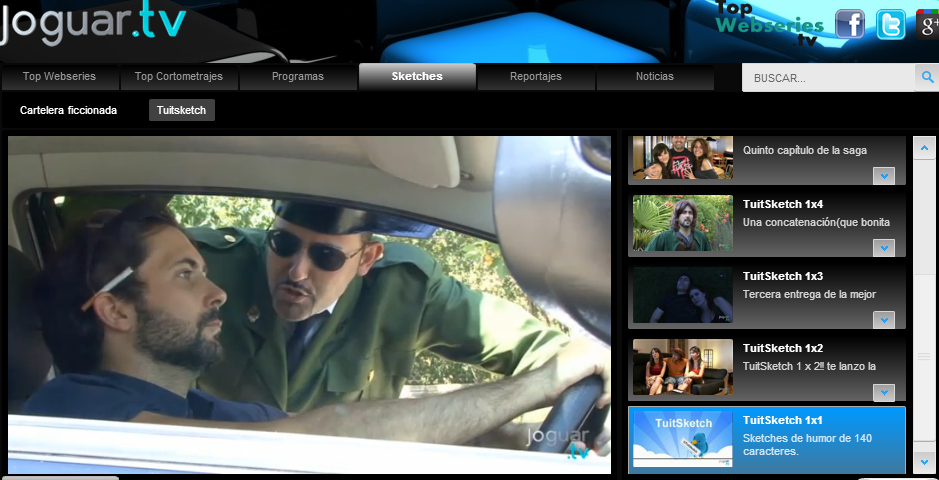Expand the TuitSketch 1x2 description arrow
The height and width of the screenshot is (480, 939).
tap(883, 393)
